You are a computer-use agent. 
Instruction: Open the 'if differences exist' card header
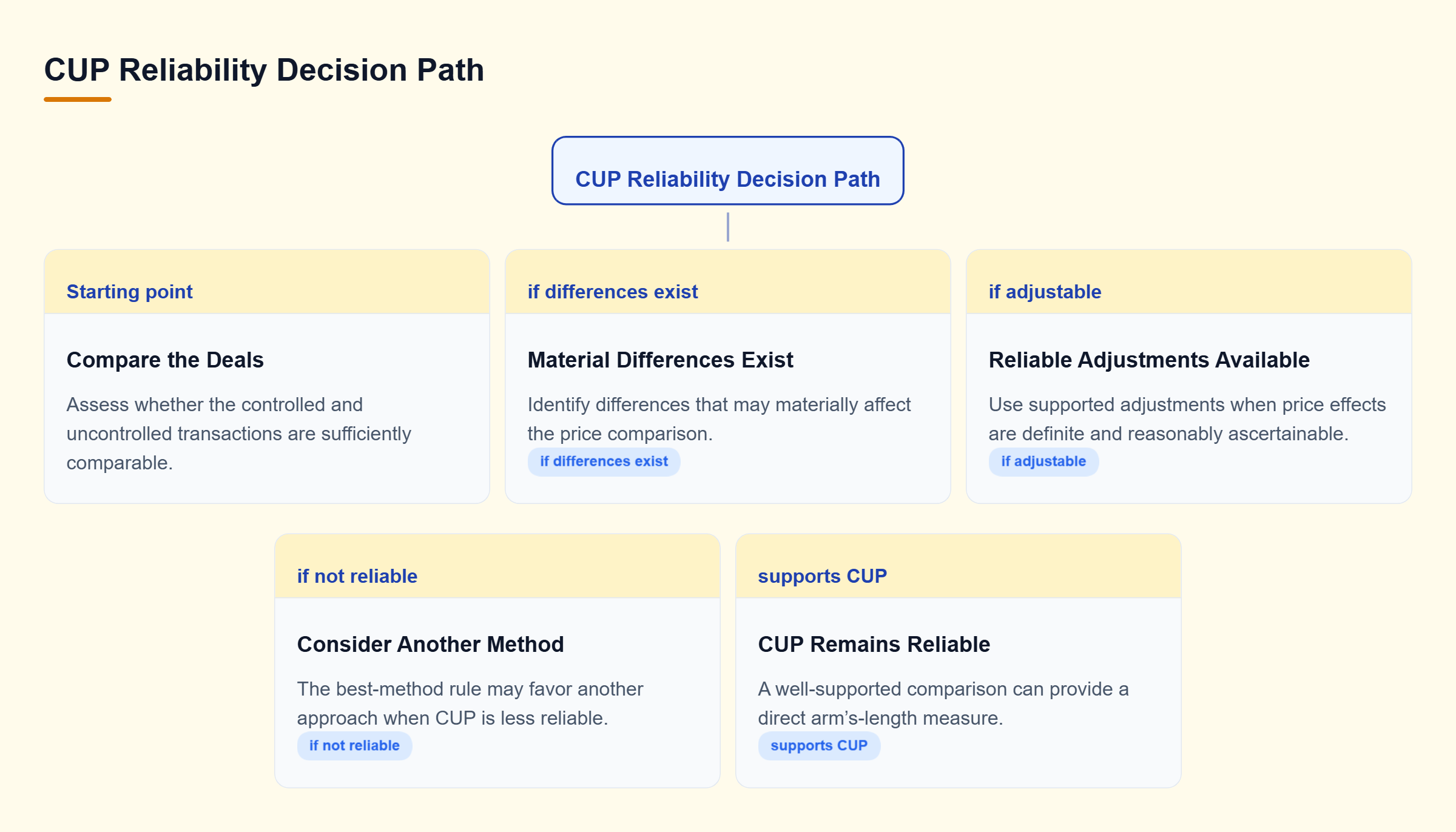(728, 282)
